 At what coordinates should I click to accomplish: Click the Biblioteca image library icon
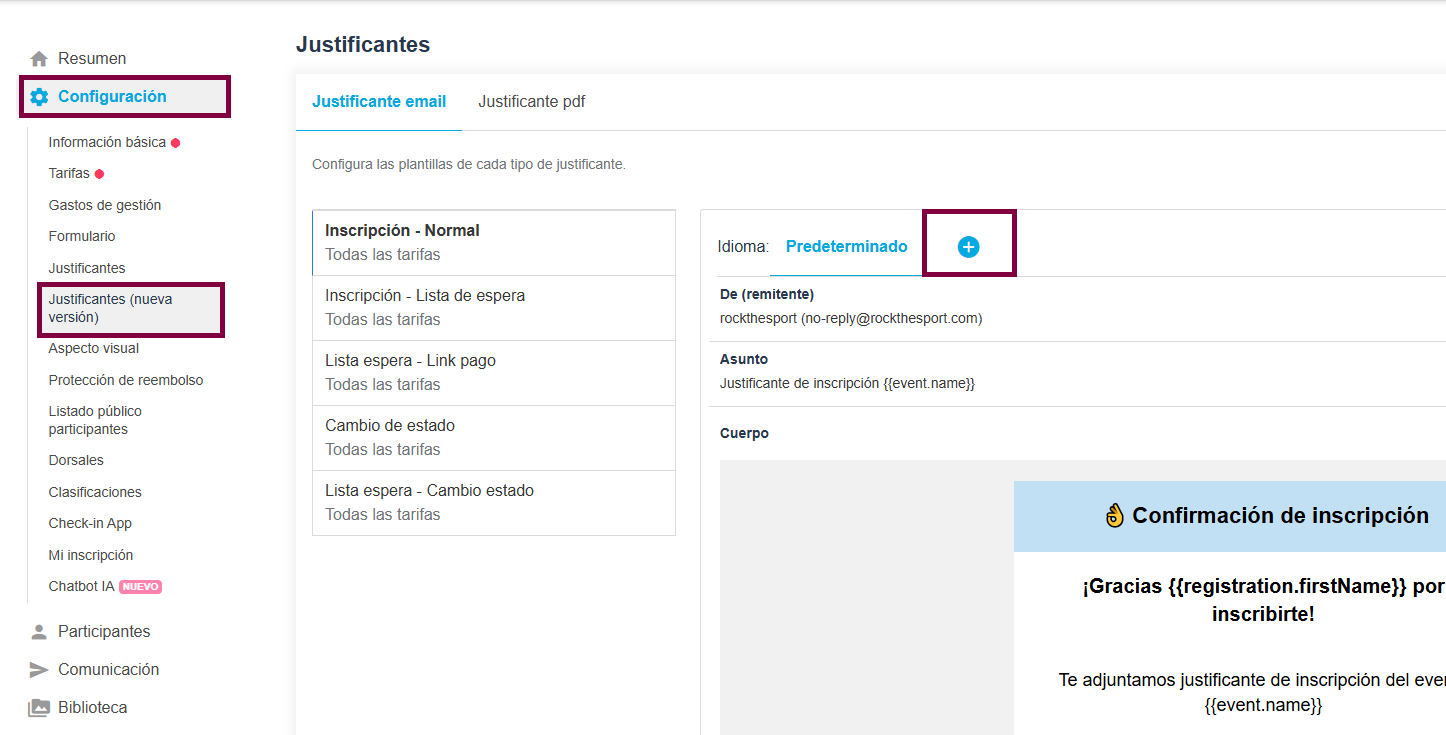[x=39, y=708]
